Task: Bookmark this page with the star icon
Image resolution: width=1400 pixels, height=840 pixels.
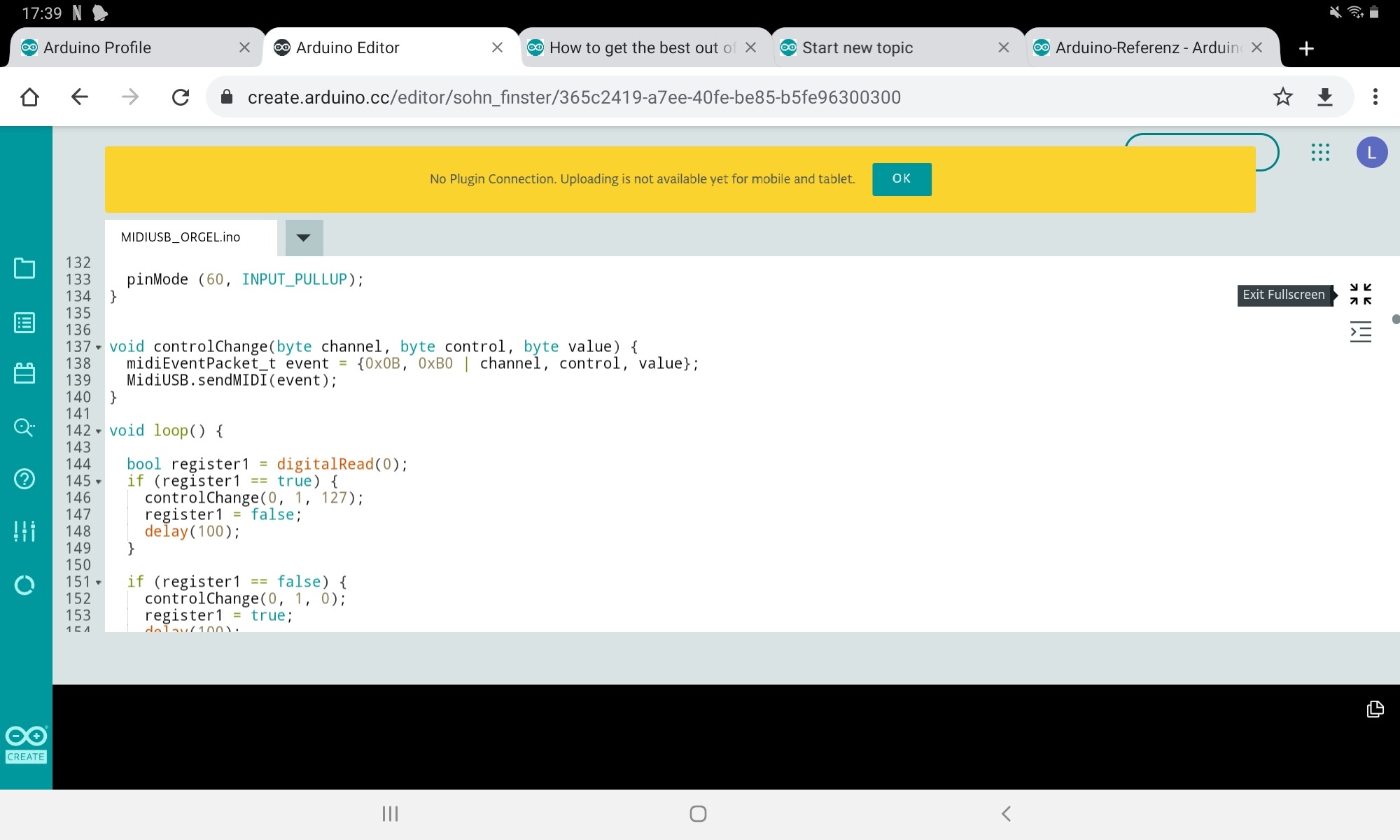Action: (x=1282, y=97)
